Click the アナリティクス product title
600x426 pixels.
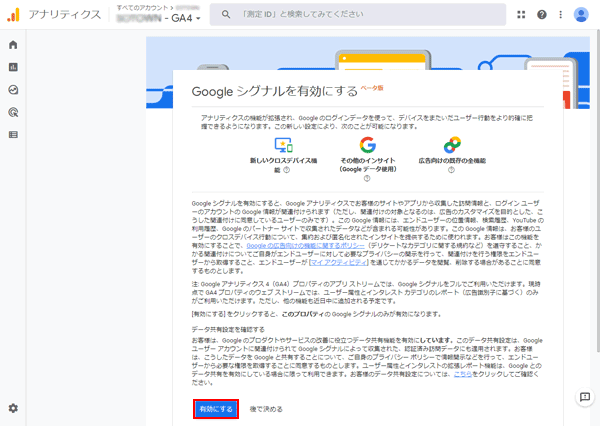pos(65,15)
